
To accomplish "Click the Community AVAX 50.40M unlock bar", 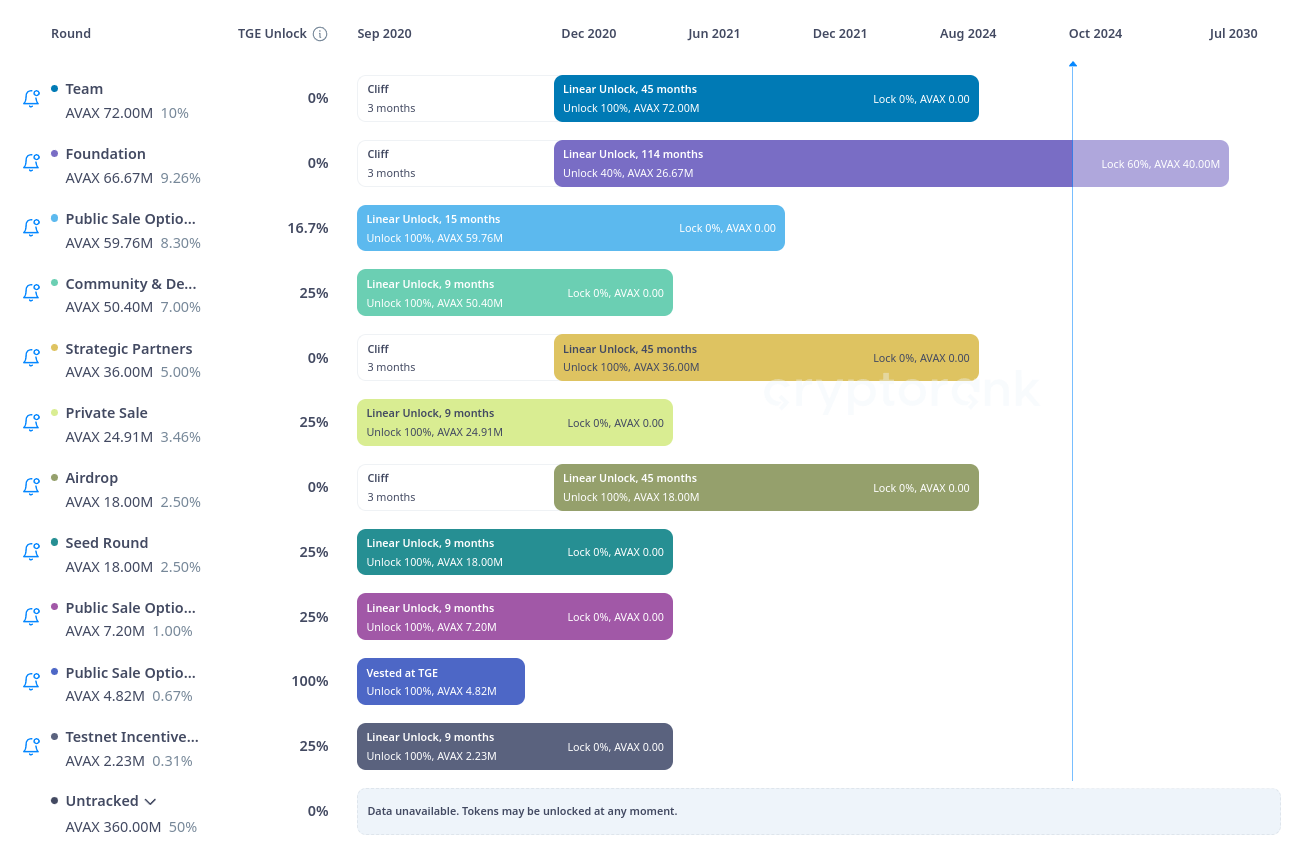I will 515,293.
